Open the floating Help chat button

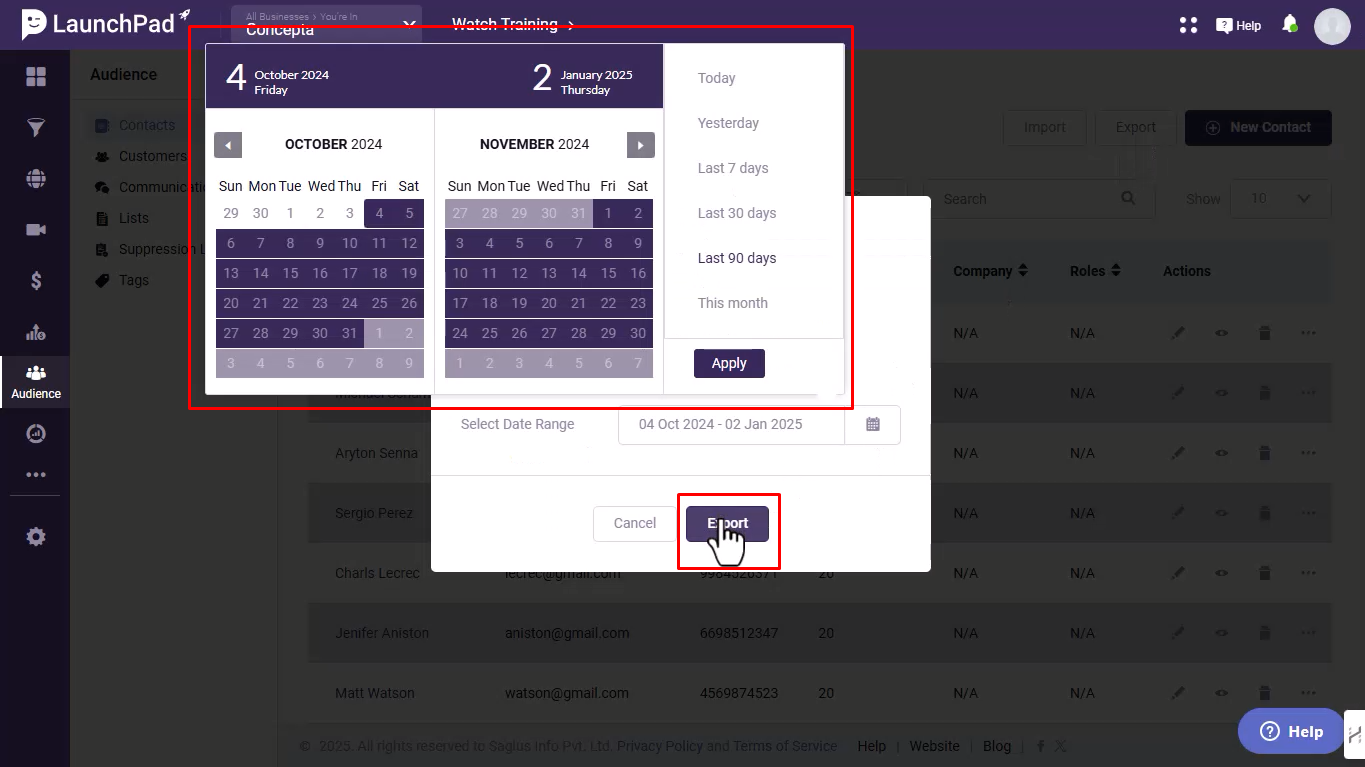(1291, 731)
